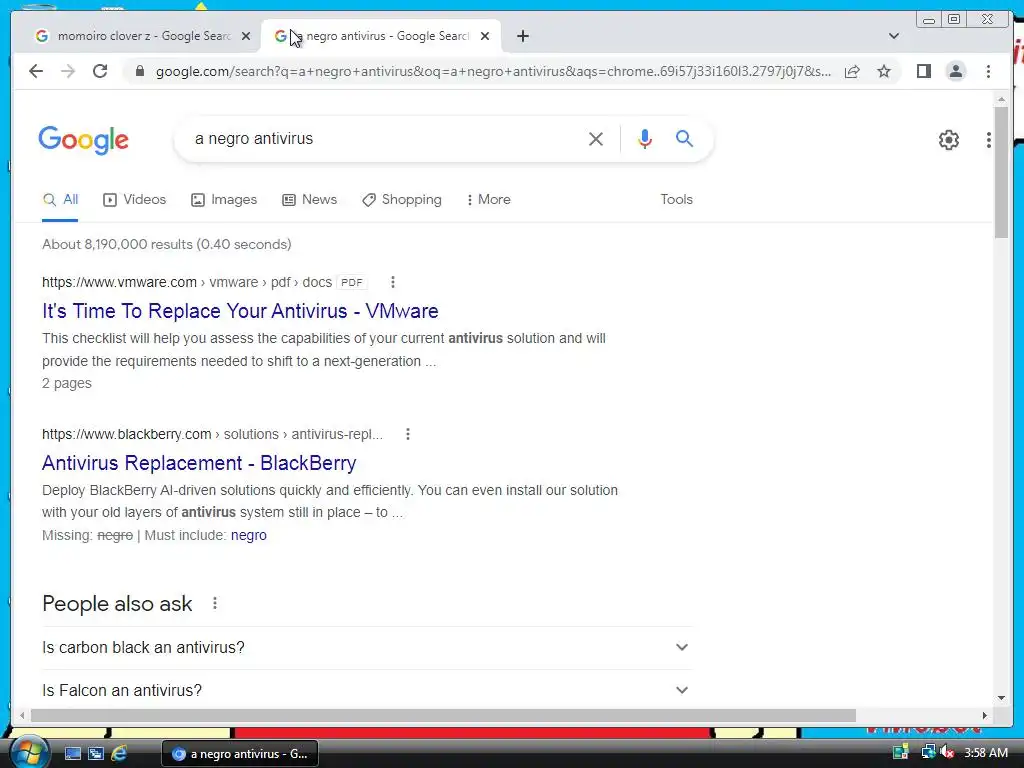
Task: Click the vertical scrollbar thumb
Action: (1001, 172)
